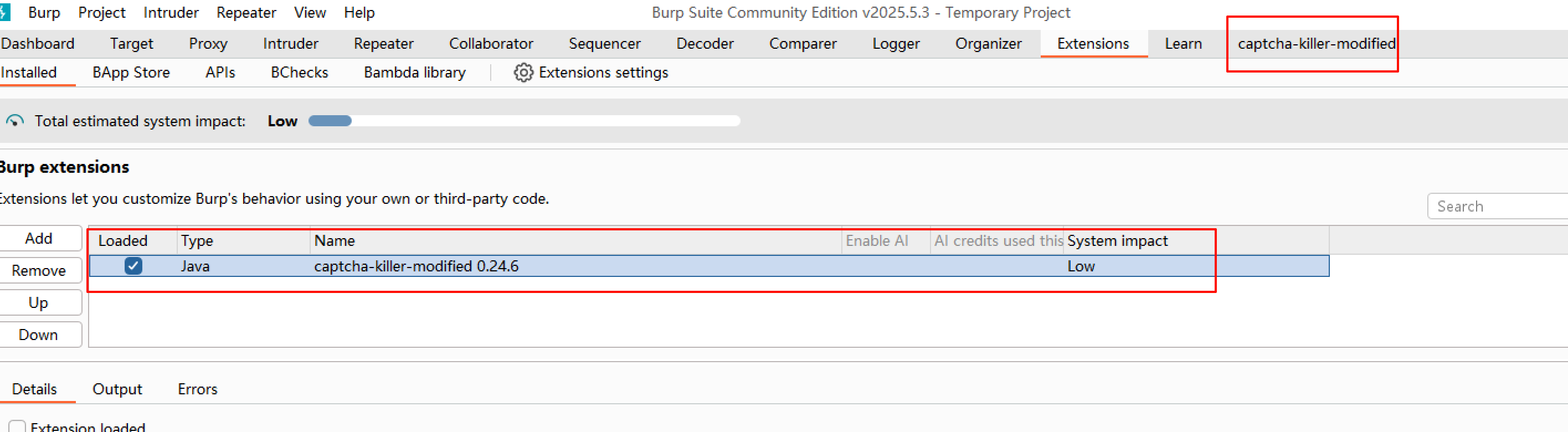Switch to the BApp Store tab
Screen dimensions: 1568x432
point(131,73)
